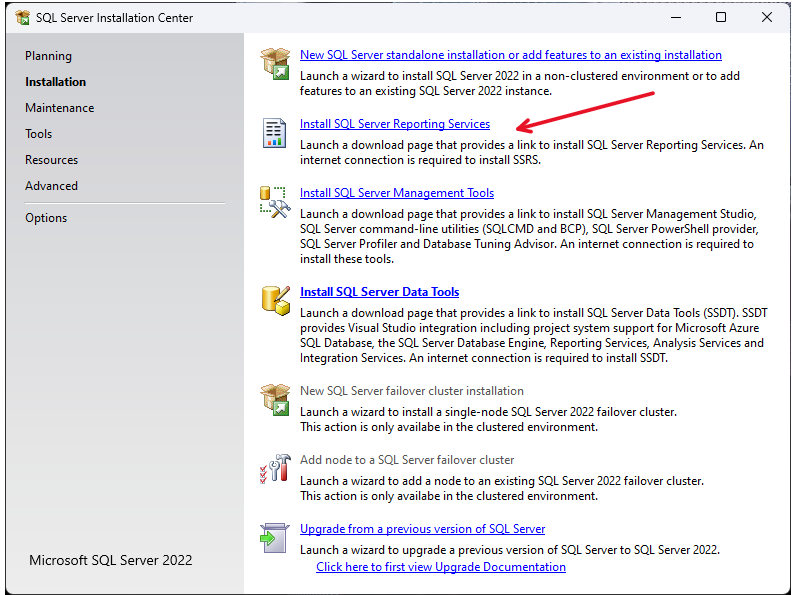Click the failover cluster installation box icon
The image size is (794, 595).
(275, 400)
